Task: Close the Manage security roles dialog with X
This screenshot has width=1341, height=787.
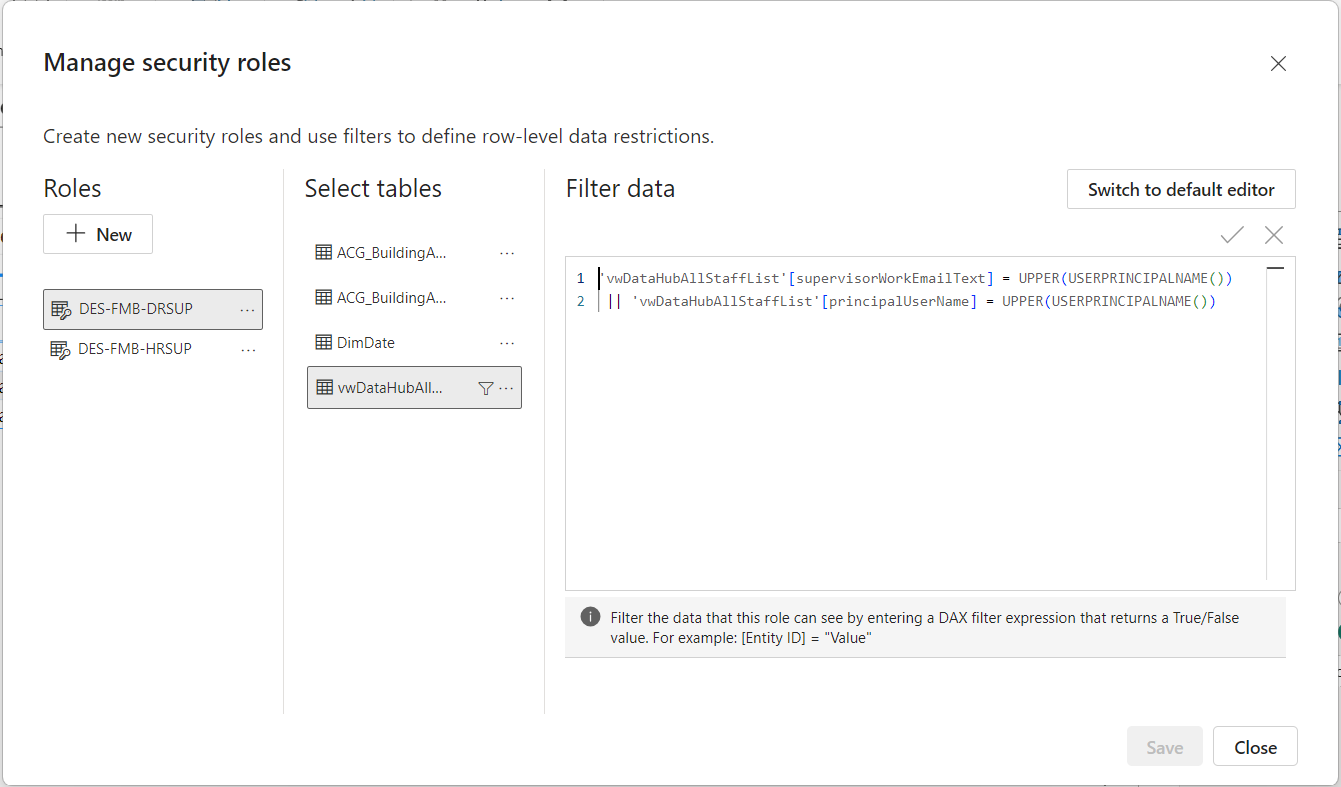Action: 1277,64
